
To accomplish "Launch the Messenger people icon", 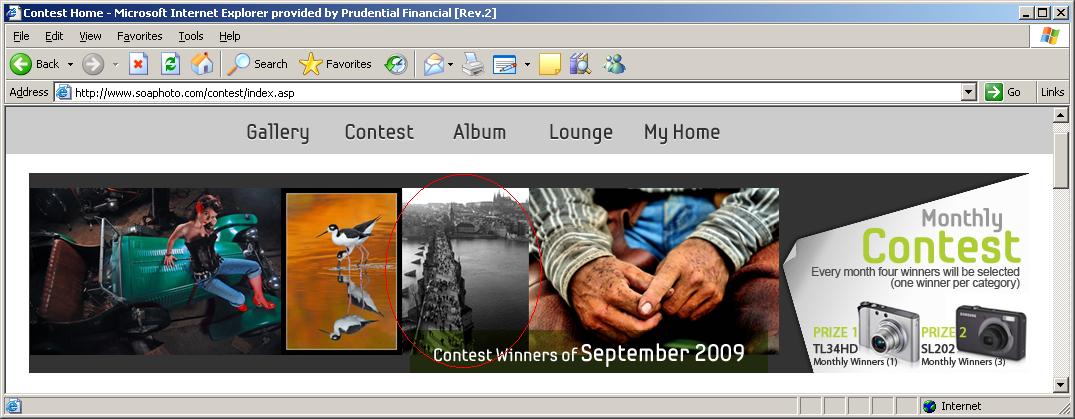I will [x=614, y=64].
